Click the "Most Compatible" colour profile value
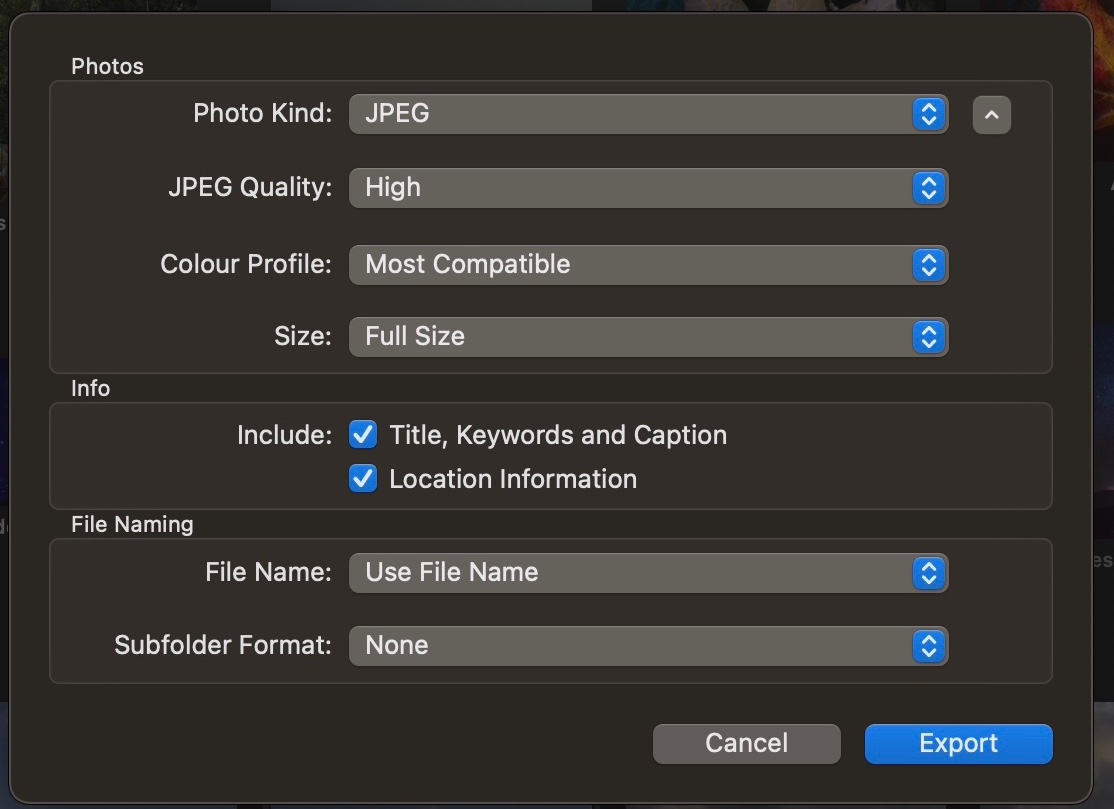 [468, 265]
